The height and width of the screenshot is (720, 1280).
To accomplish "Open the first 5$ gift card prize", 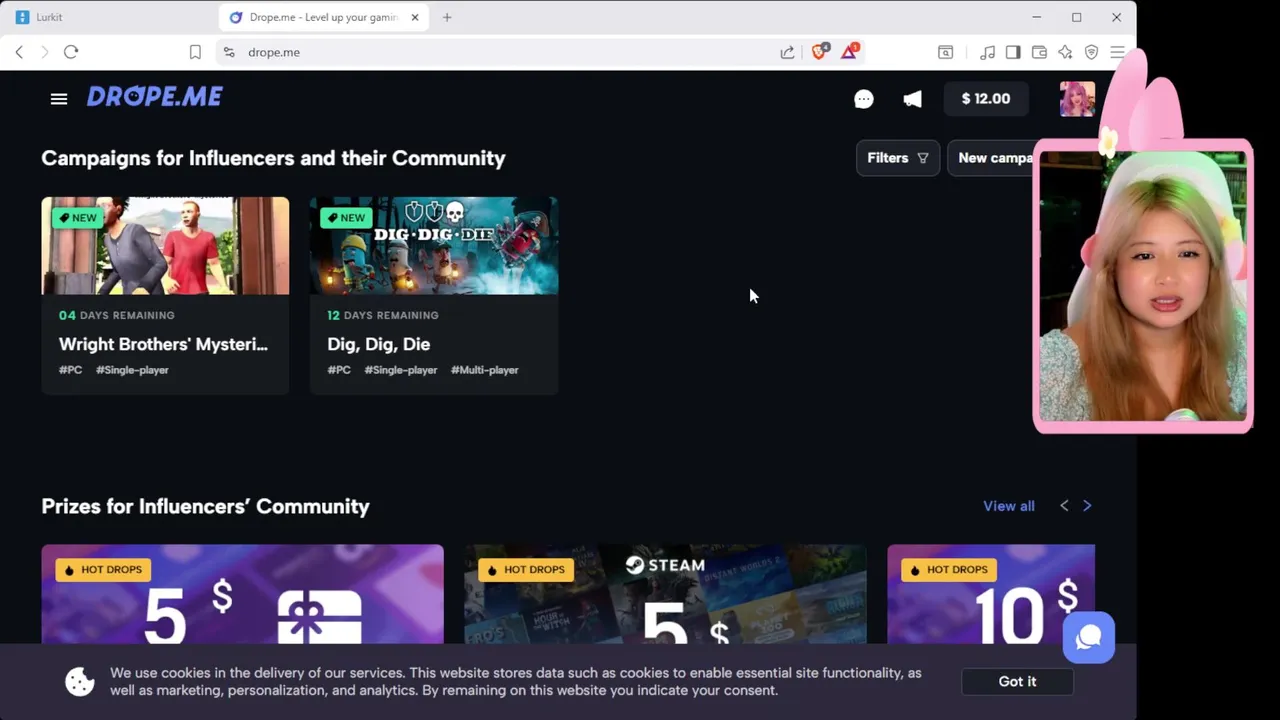I will click(x=242, y=594).
